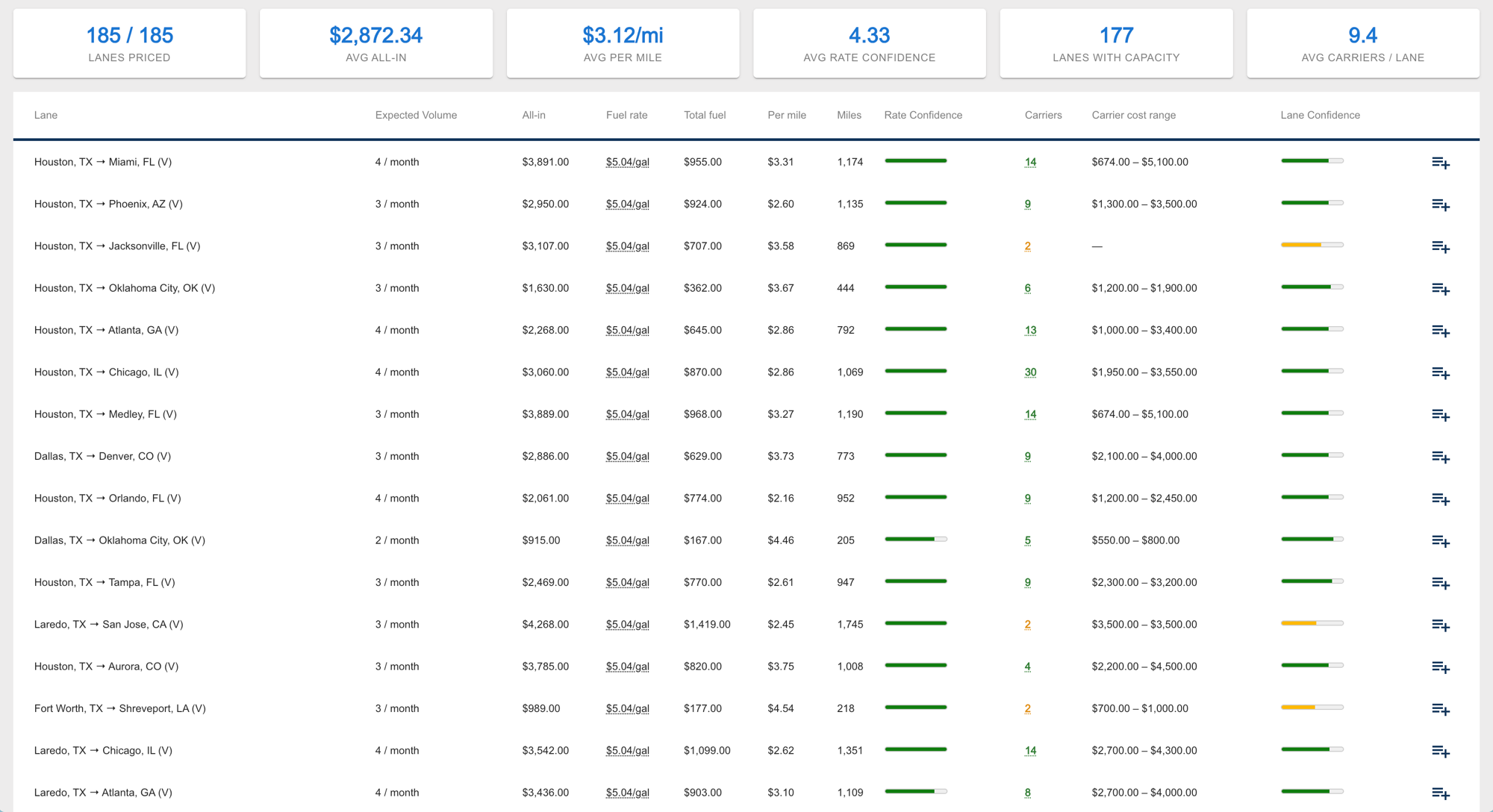
Task: Select the Avg Rate Confidence 4.33 card
Action: click(x=870, y=43)
